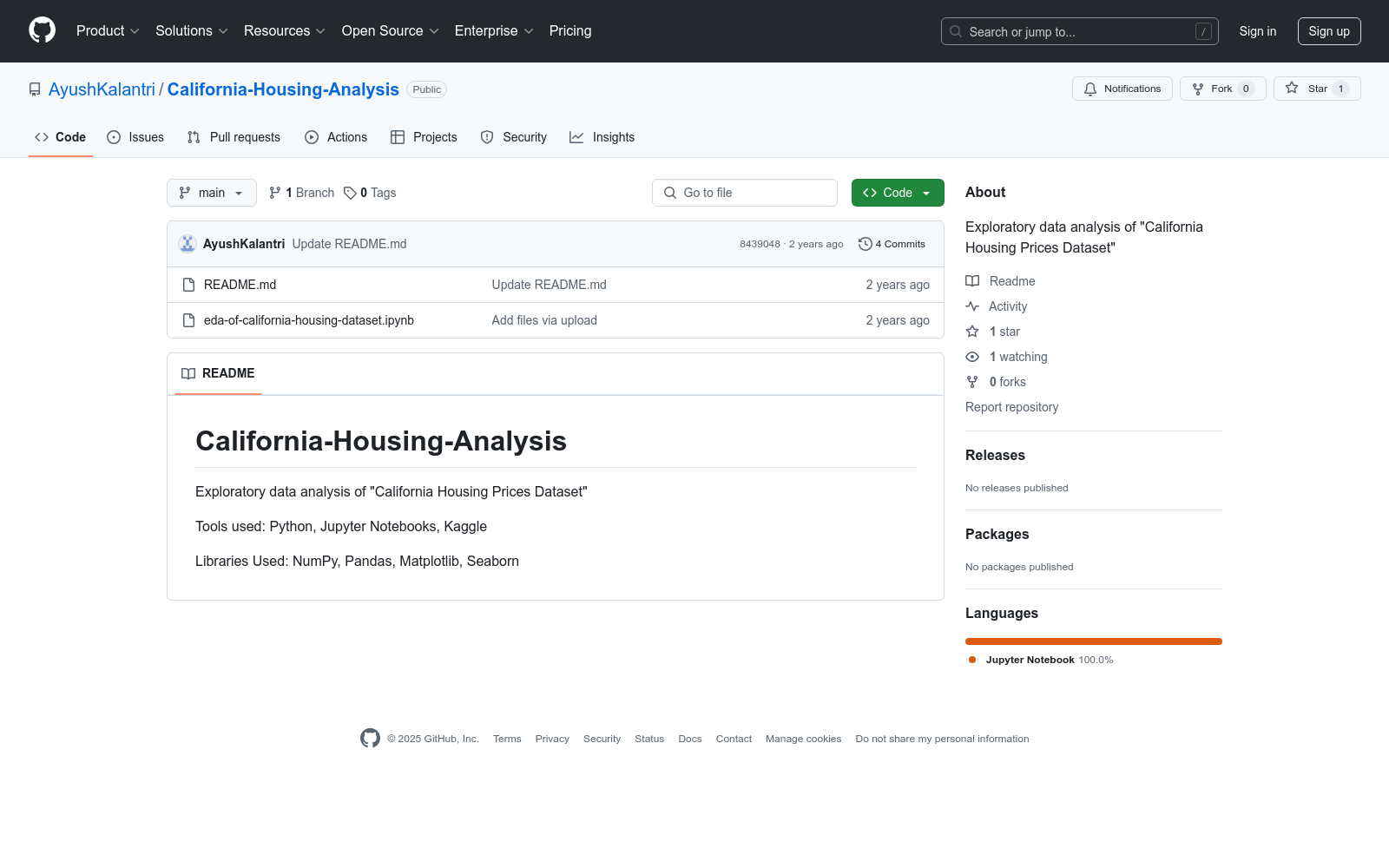The image size is (1389, 868).
Task: Open the main branch selector dropdown
Action: pyautogui.click(x=212, y=193)
